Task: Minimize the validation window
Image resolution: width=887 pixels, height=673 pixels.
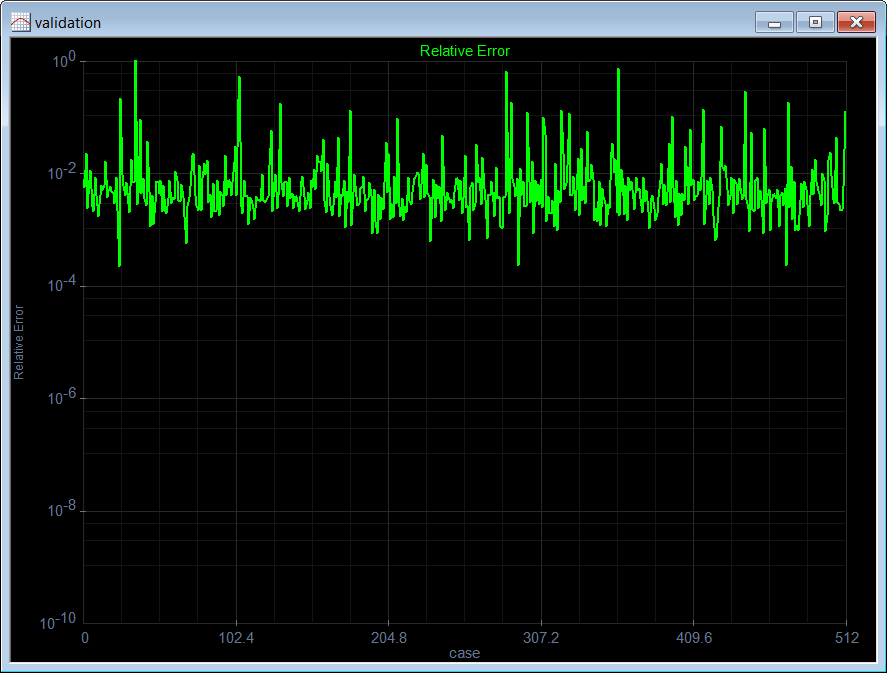Action: click(774, 23)
